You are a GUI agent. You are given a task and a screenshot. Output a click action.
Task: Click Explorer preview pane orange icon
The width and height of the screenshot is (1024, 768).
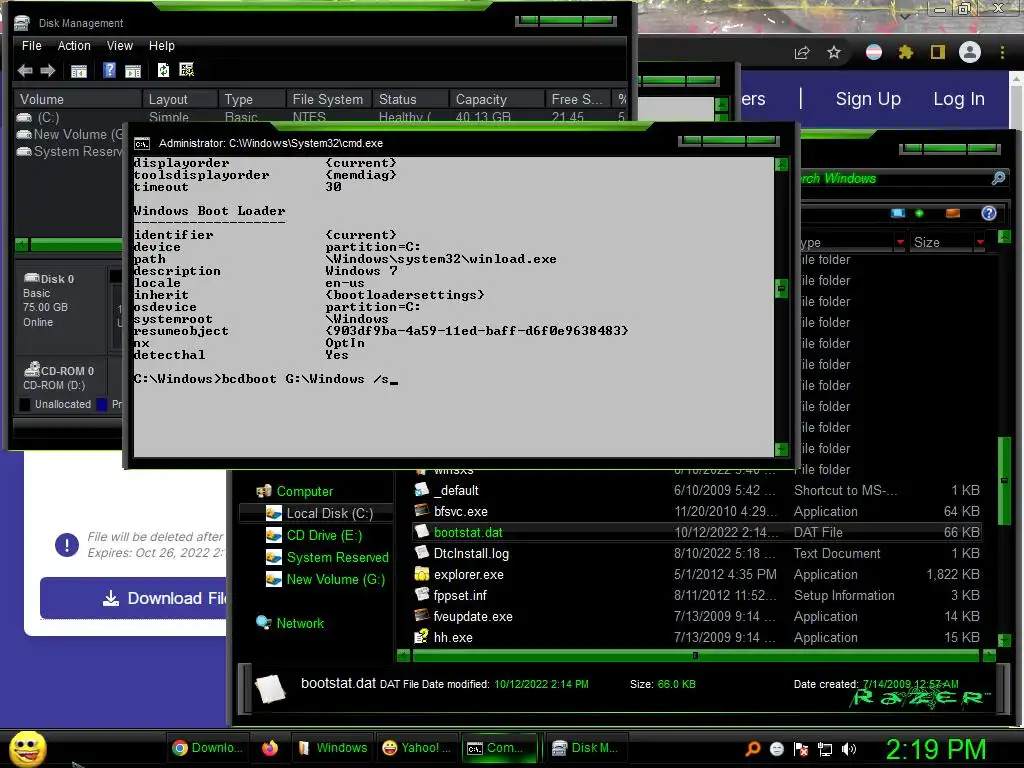click(x=953, y=213)
